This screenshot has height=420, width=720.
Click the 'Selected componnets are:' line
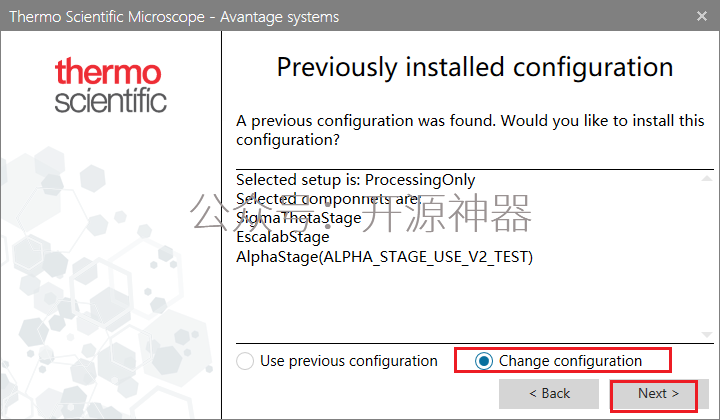[329, 199]
